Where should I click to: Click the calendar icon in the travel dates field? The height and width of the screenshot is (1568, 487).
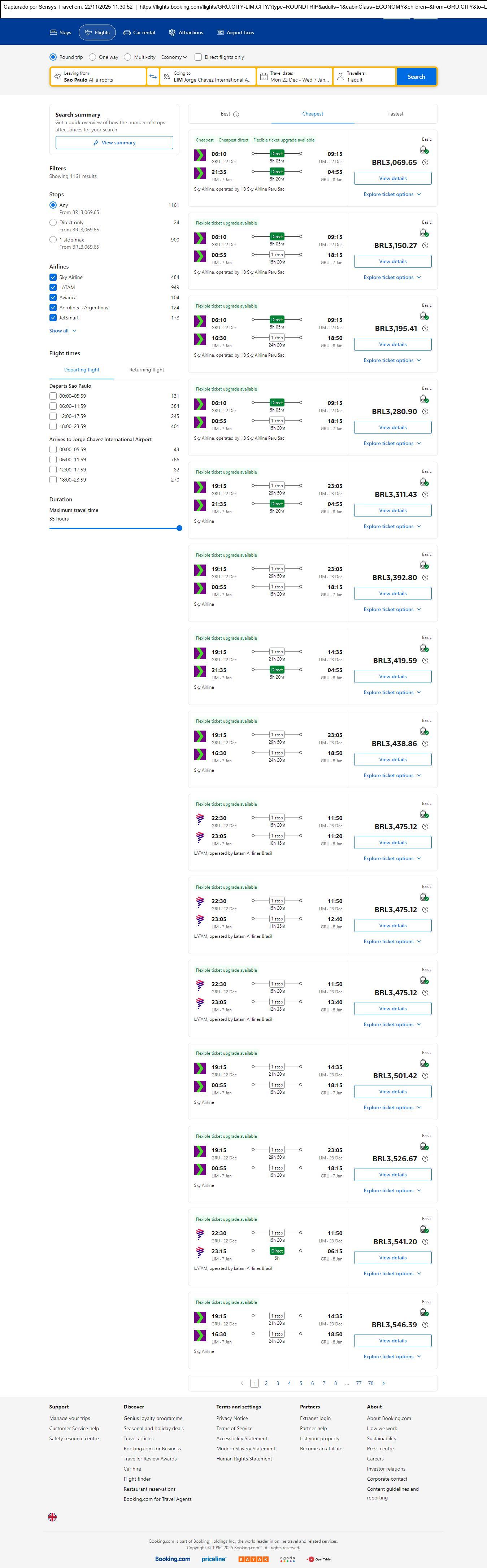pos(264,77)
